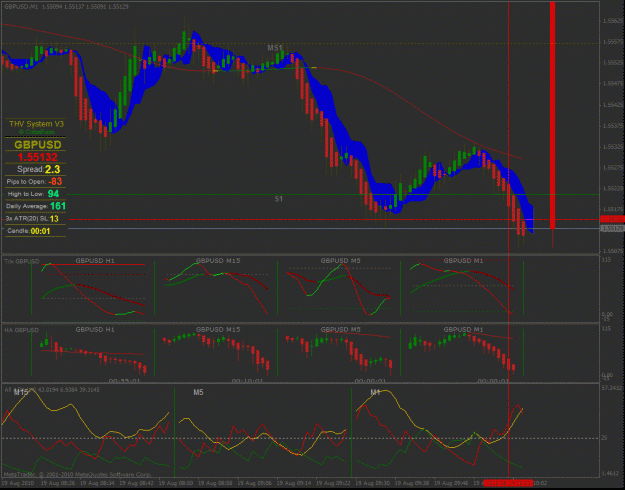
Task: Click the 19 Aug 09:14 time label
Action: [x=294, y=483]
